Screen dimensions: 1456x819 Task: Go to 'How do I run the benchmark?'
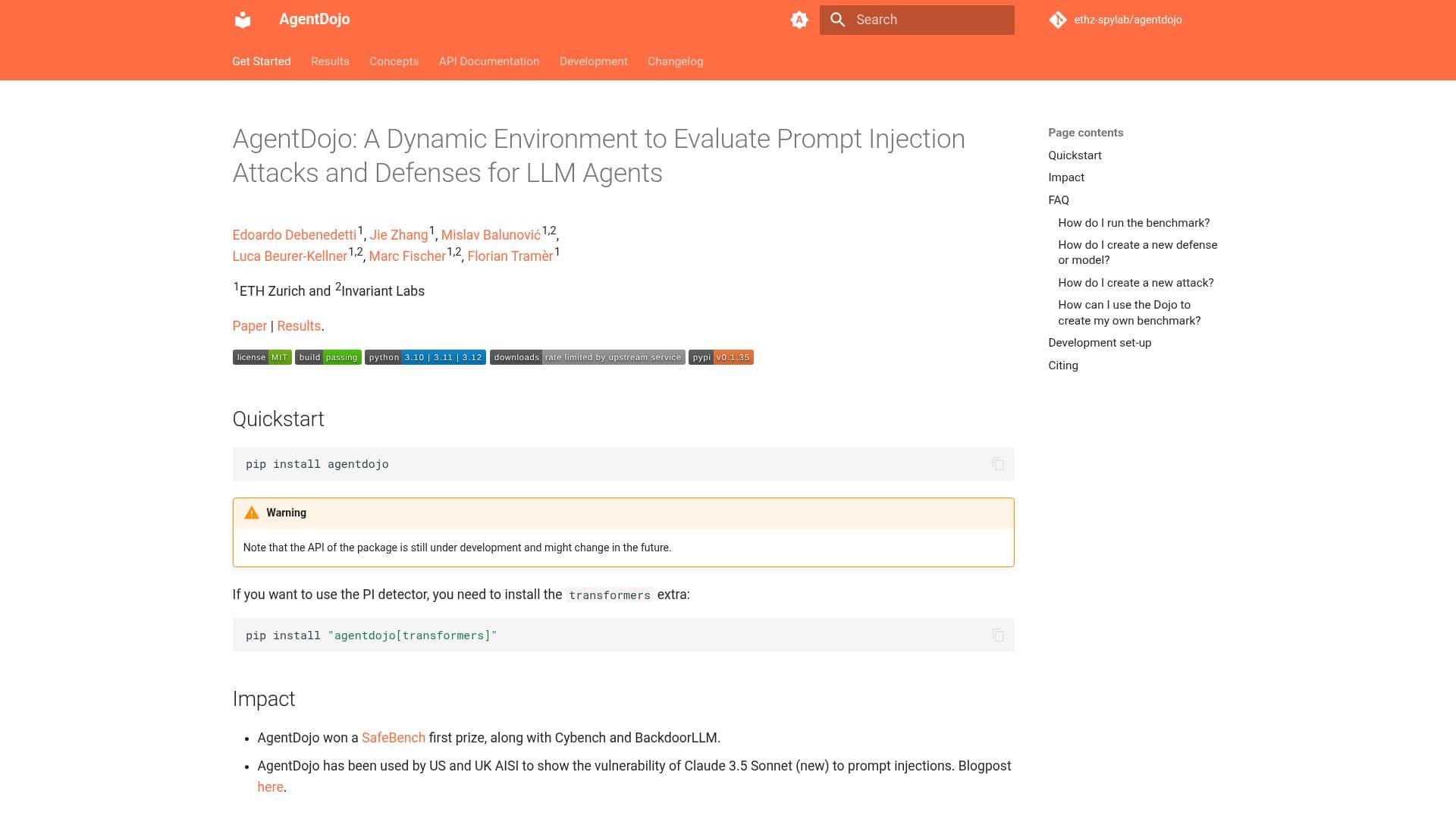1134,223
